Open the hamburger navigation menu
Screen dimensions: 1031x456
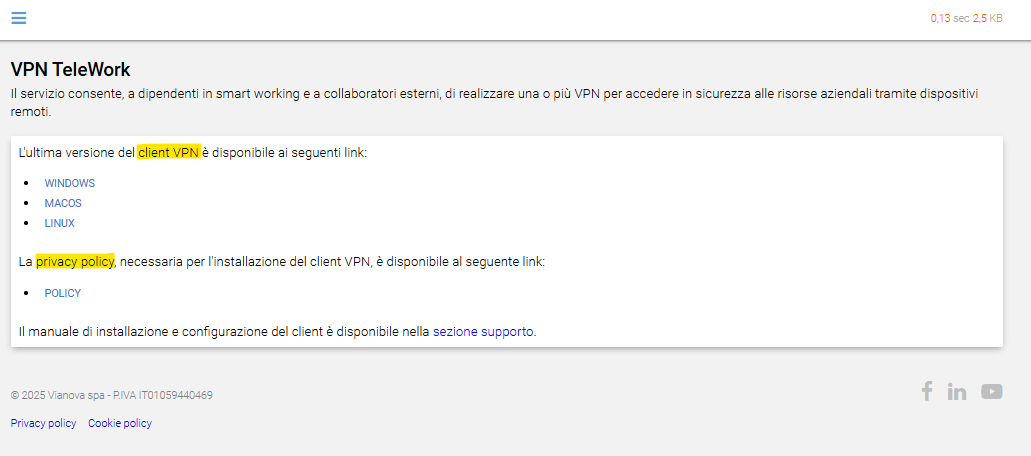tap(19, 18)
